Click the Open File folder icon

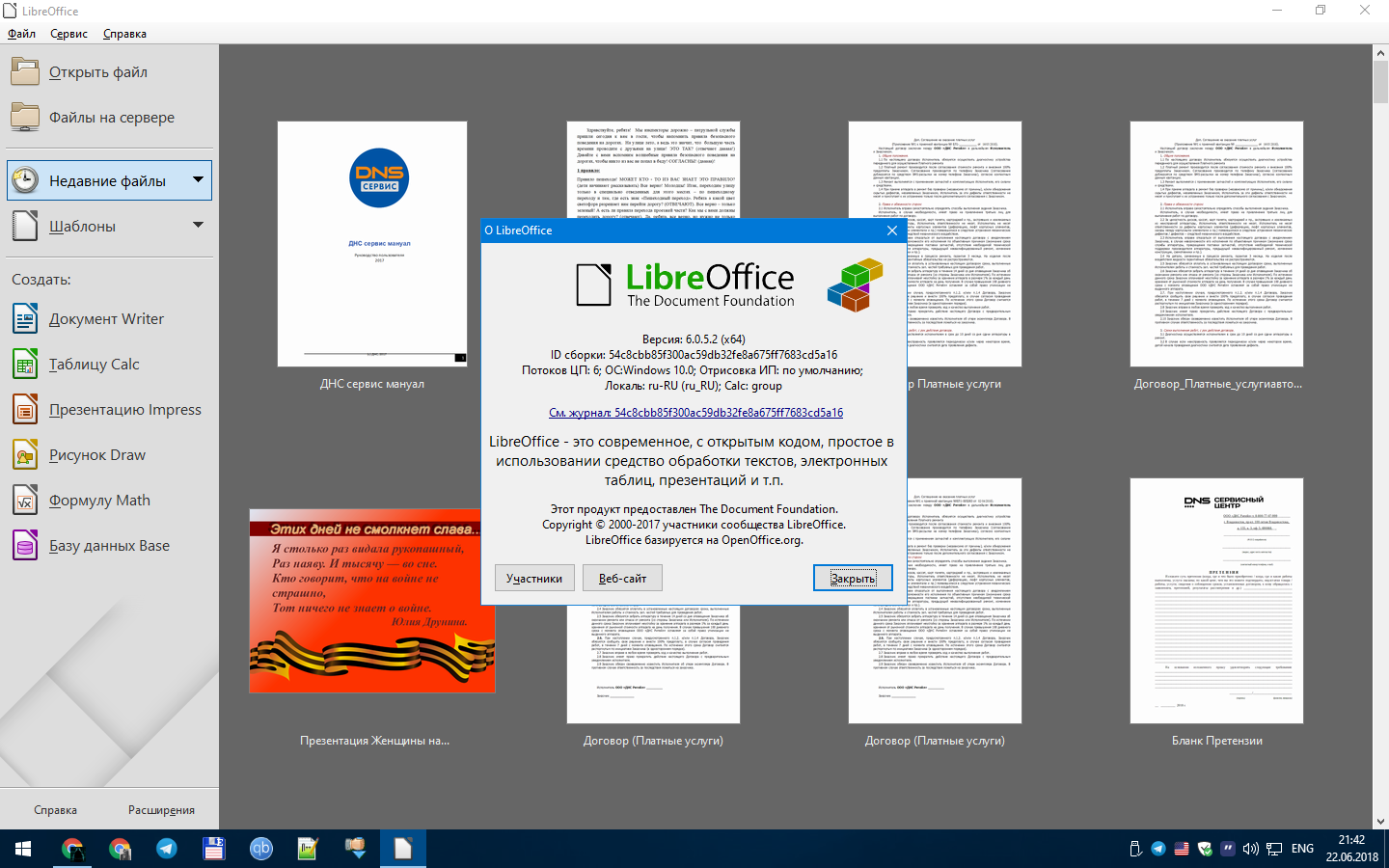25,72
